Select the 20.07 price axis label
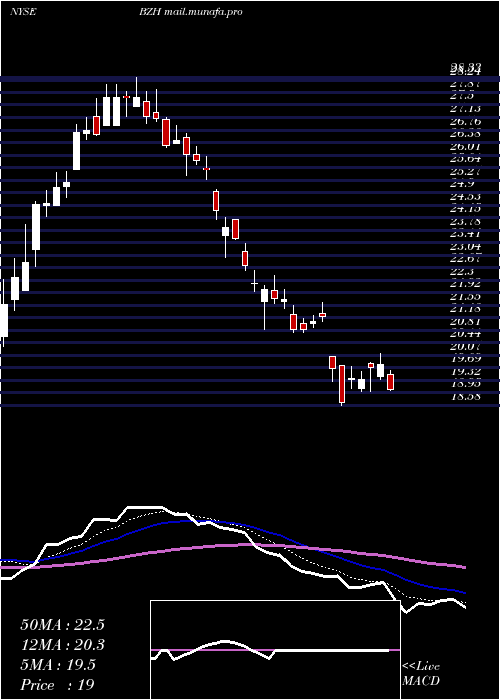This screenshot has height=700, width=500. coord(465,346)
